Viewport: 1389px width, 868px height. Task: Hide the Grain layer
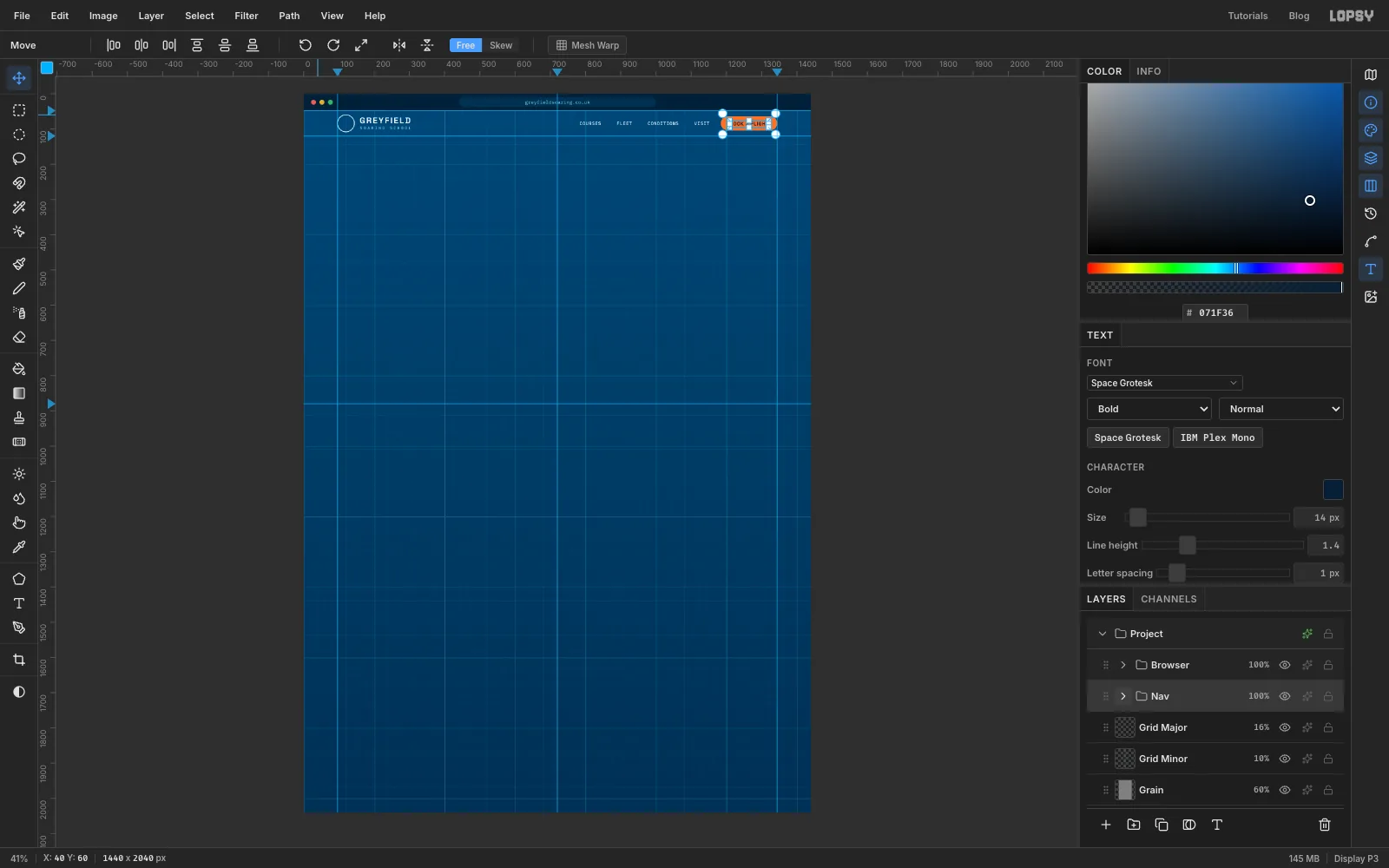[1285, 790]
